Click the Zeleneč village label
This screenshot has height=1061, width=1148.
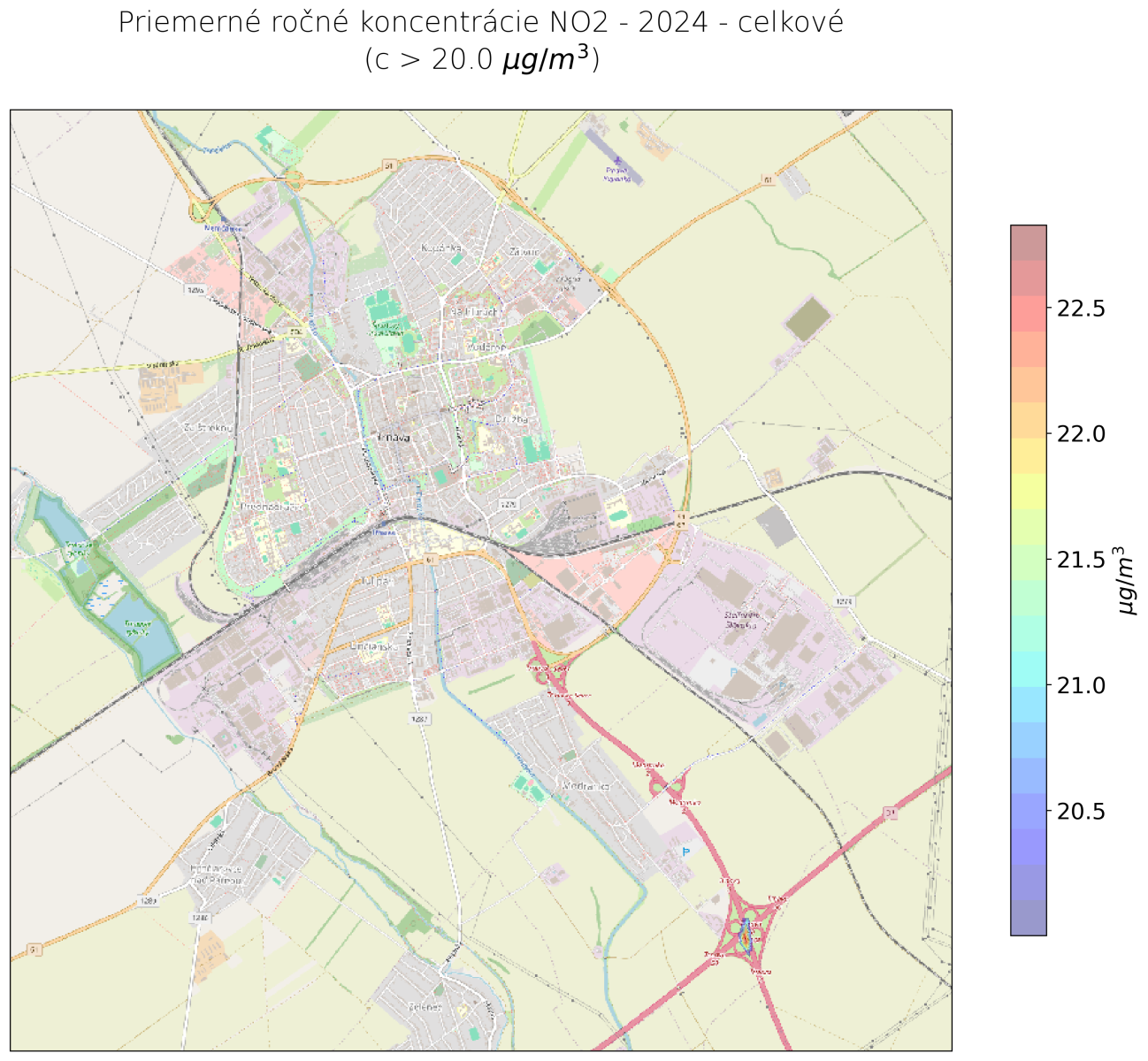[425, 1006]
